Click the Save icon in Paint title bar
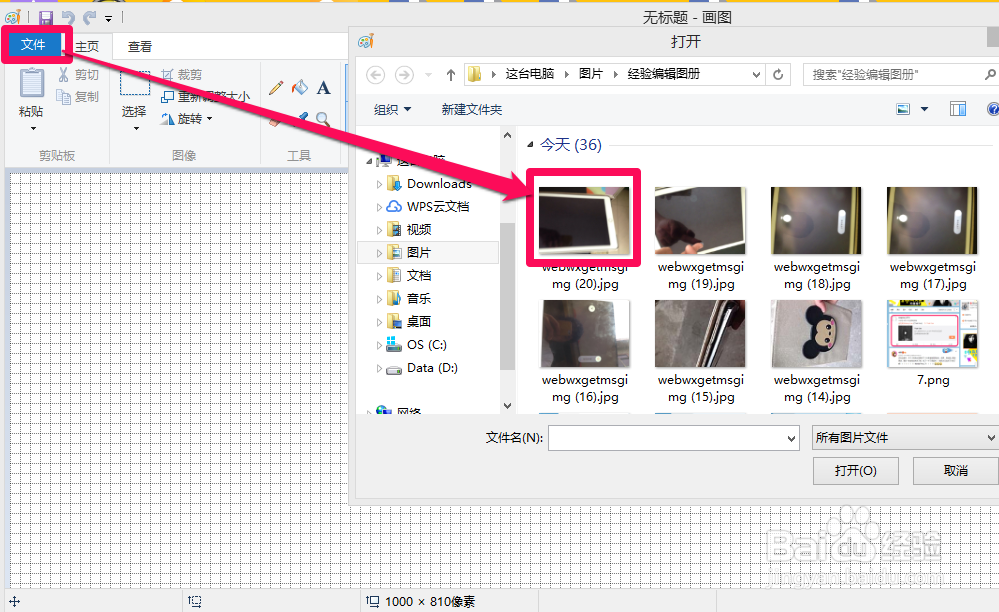The width and height of the screenshot is (999, 612). tap(45, 18)
